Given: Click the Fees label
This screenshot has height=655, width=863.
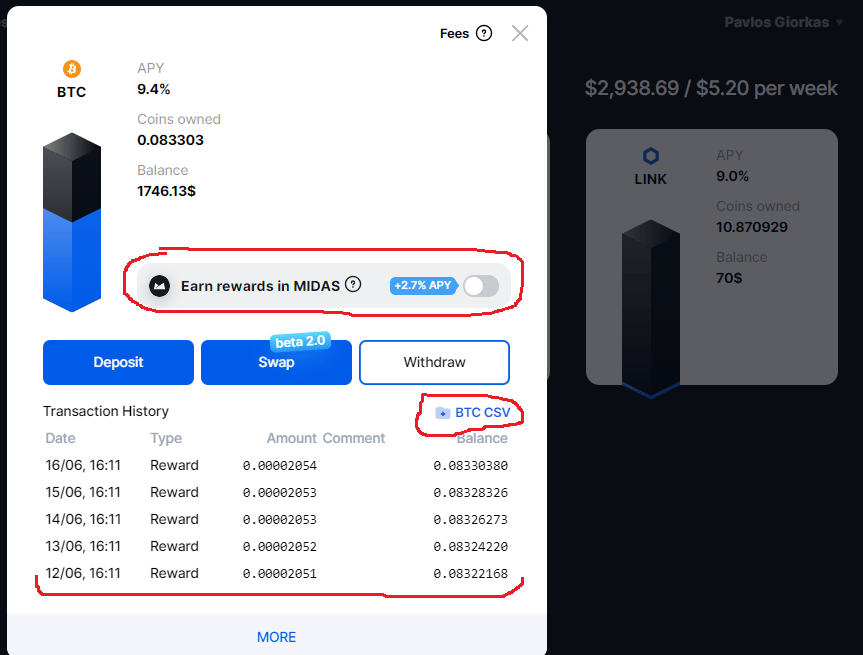Looking at the screenshot, I should pos(454,34).
